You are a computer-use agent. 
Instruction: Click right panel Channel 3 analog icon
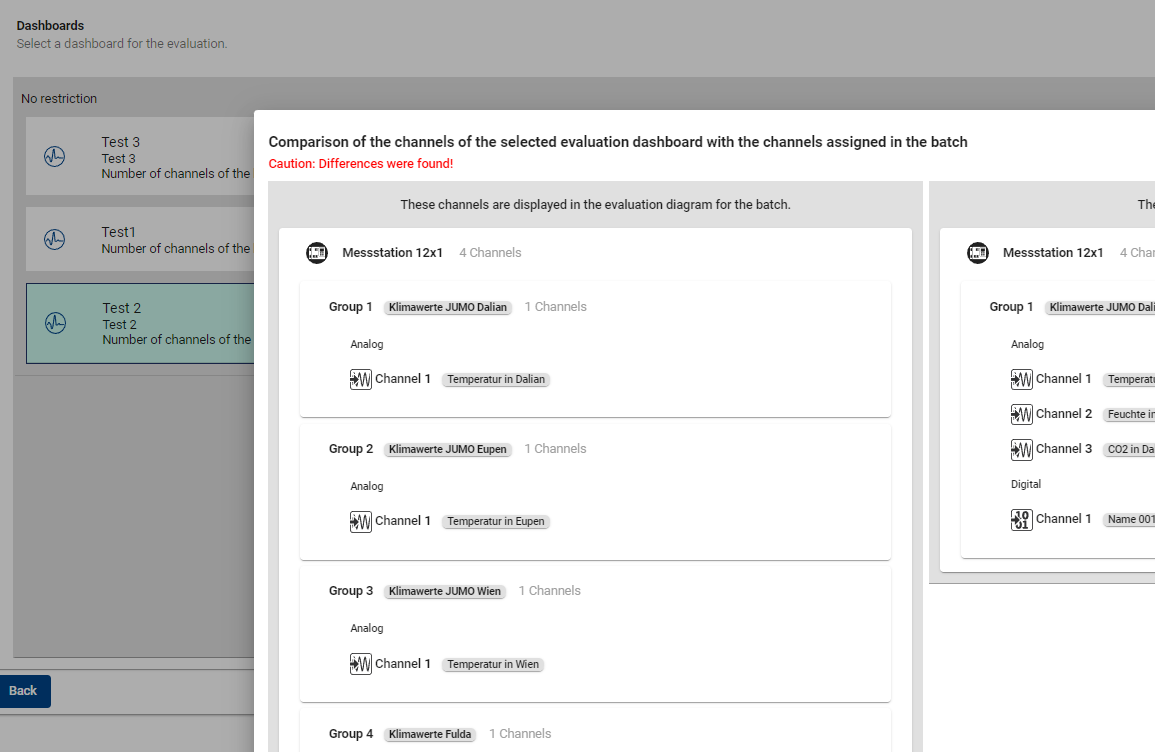1021,449
